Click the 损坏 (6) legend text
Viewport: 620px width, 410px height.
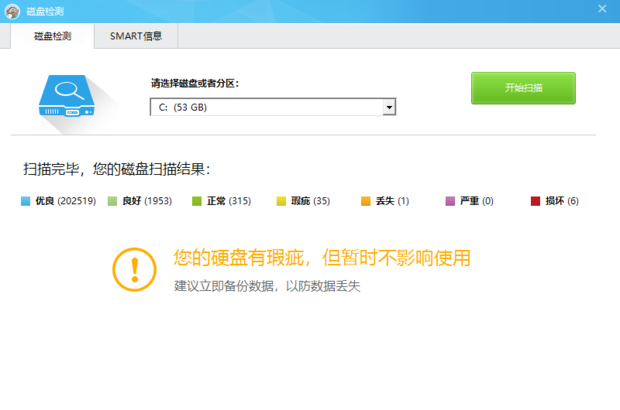[x=562, y=201]
